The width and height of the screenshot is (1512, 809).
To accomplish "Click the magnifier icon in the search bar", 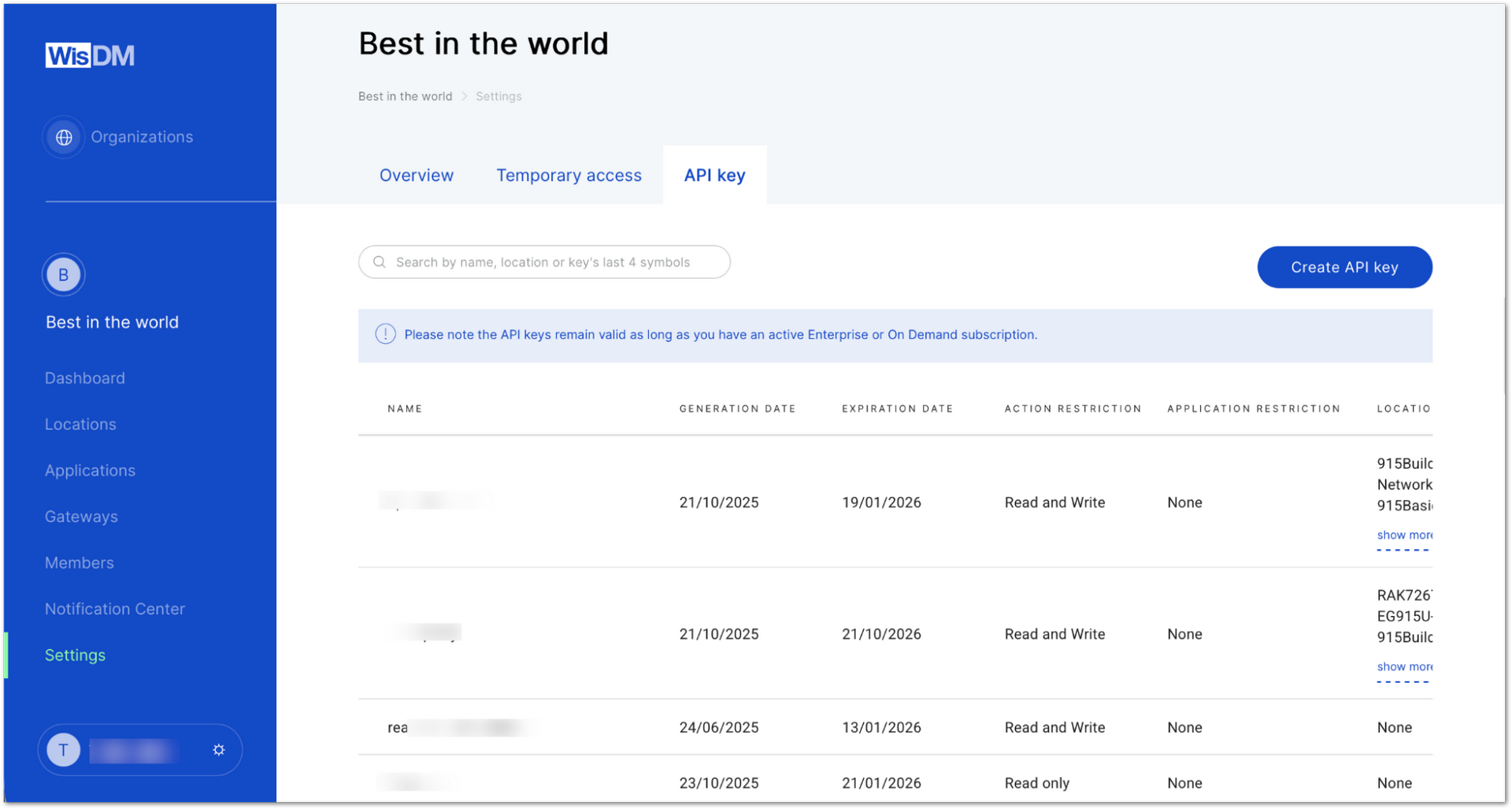I will click(x=380, y=262).
